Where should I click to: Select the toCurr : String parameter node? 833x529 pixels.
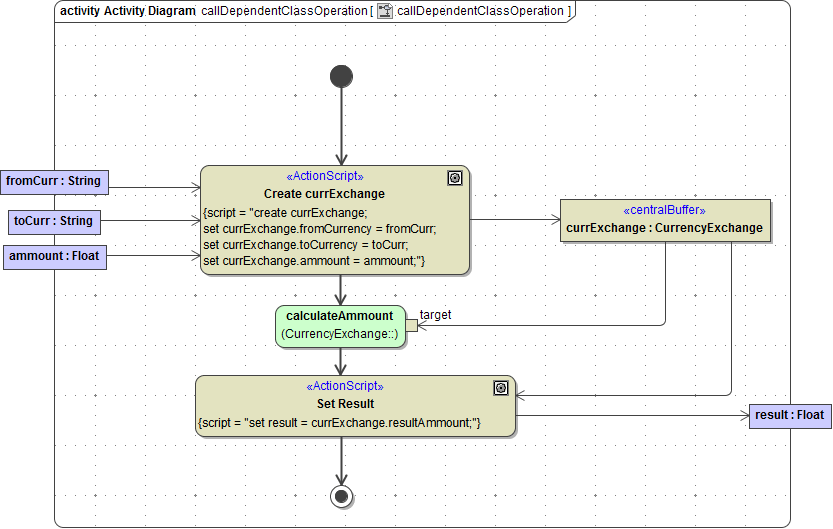pyautogui.click(x=54, y=221)
